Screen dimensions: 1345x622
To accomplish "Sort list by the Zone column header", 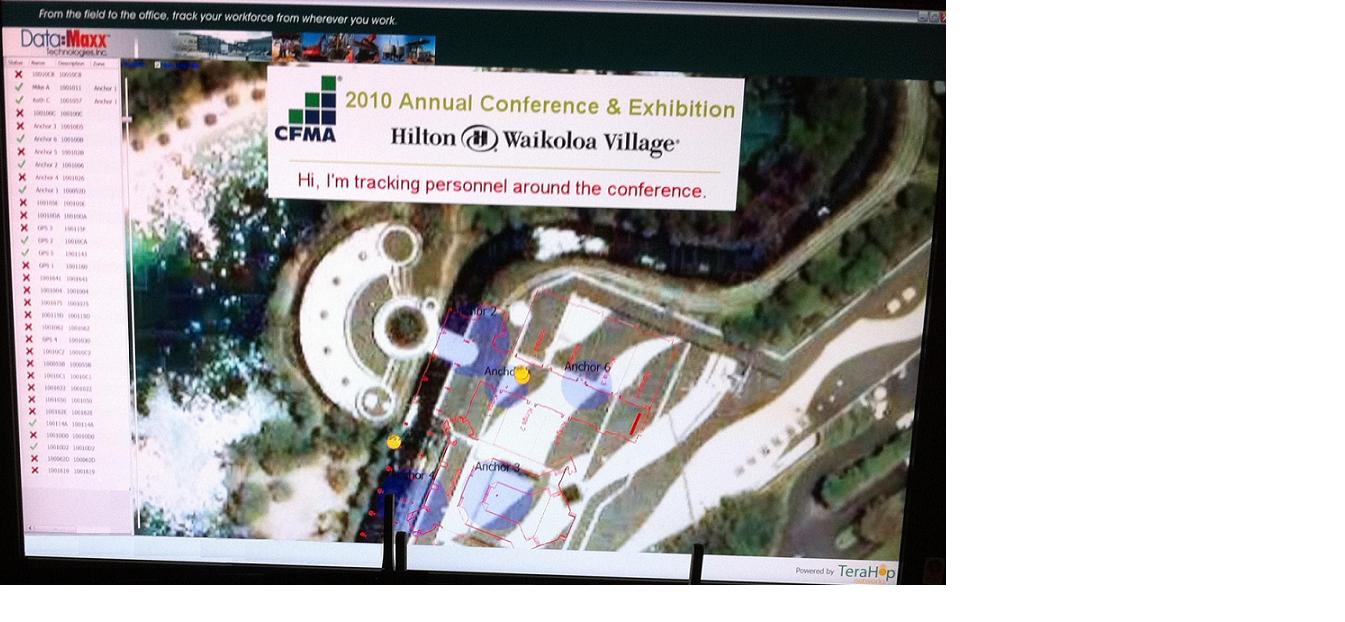I will [99, 63].
